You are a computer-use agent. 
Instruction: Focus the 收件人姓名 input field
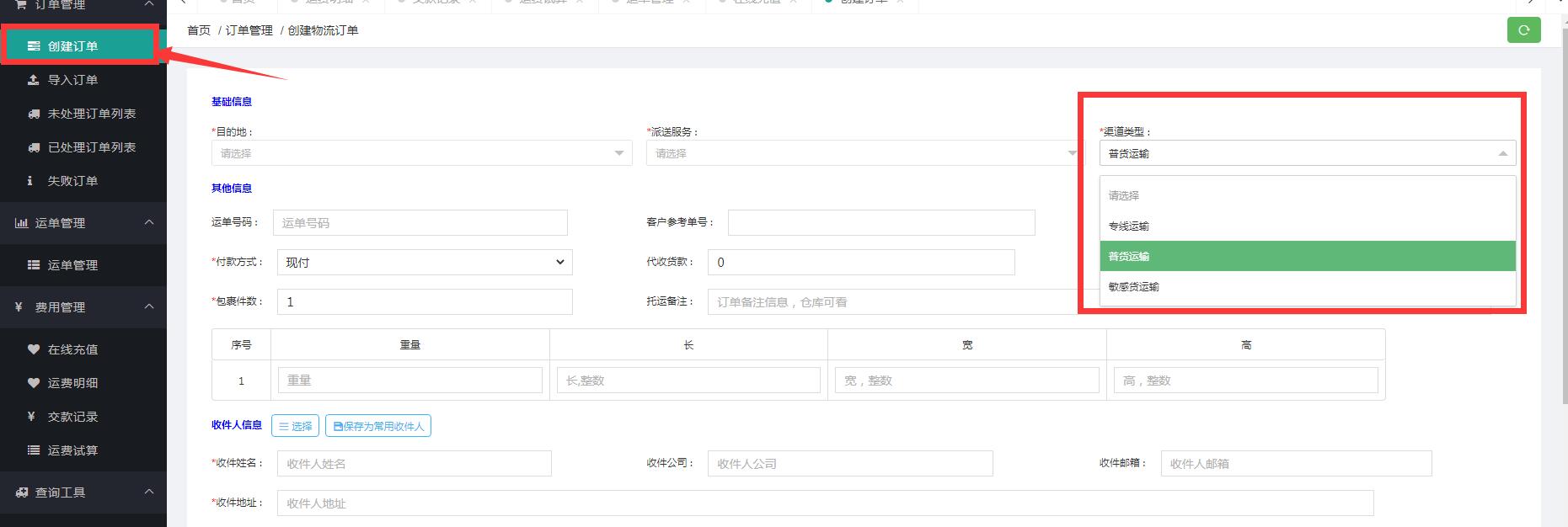pos(414,464)
